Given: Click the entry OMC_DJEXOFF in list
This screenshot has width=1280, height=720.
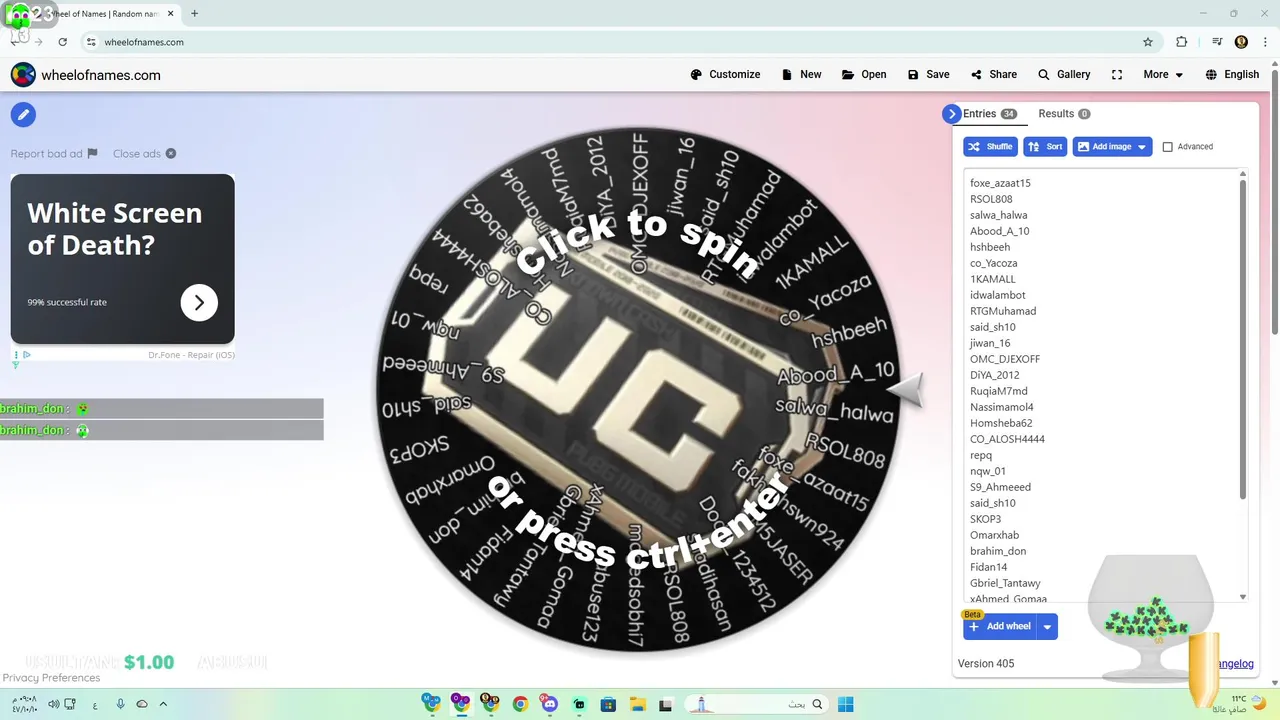Looking at the screenshot, I should [x=1005, y=359].
